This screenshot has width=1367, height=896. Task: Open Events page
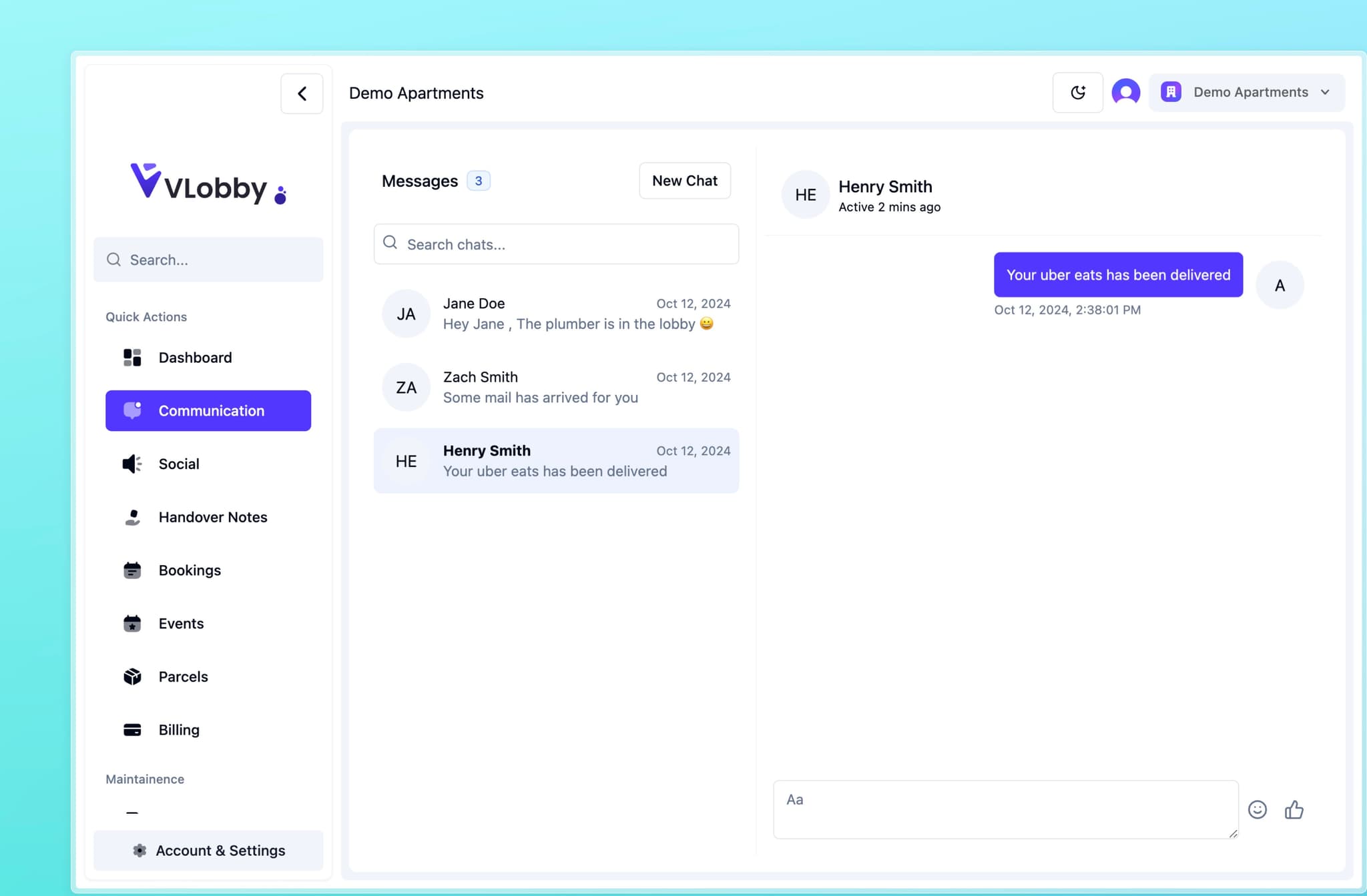coord(208,623)
